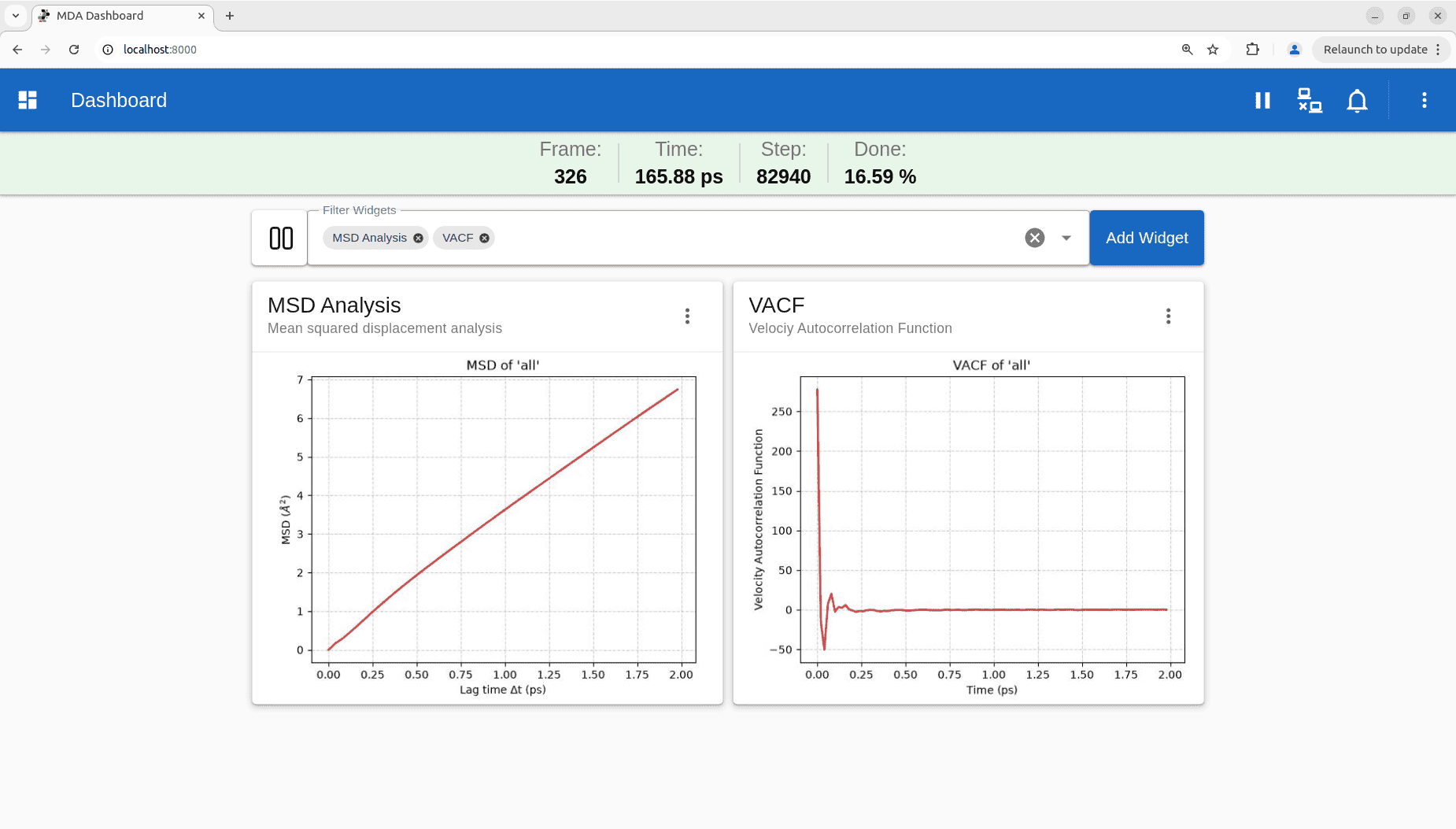Toggle the two-column layout icon button
1456x829 pixels.
(x=280, y=238)
